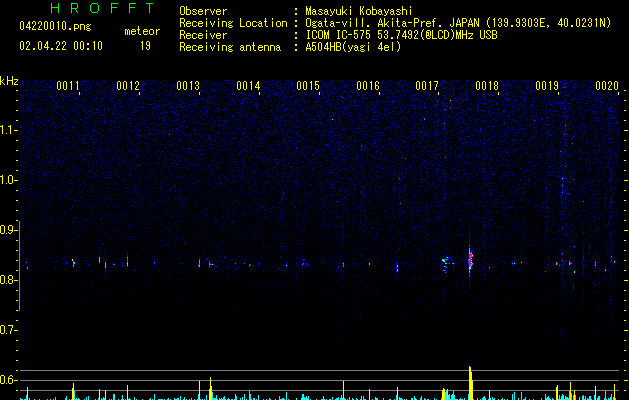The image size is (629, 400).
Task: Click the 0.6 kHz axis label
Action: (x=8, y=380)
